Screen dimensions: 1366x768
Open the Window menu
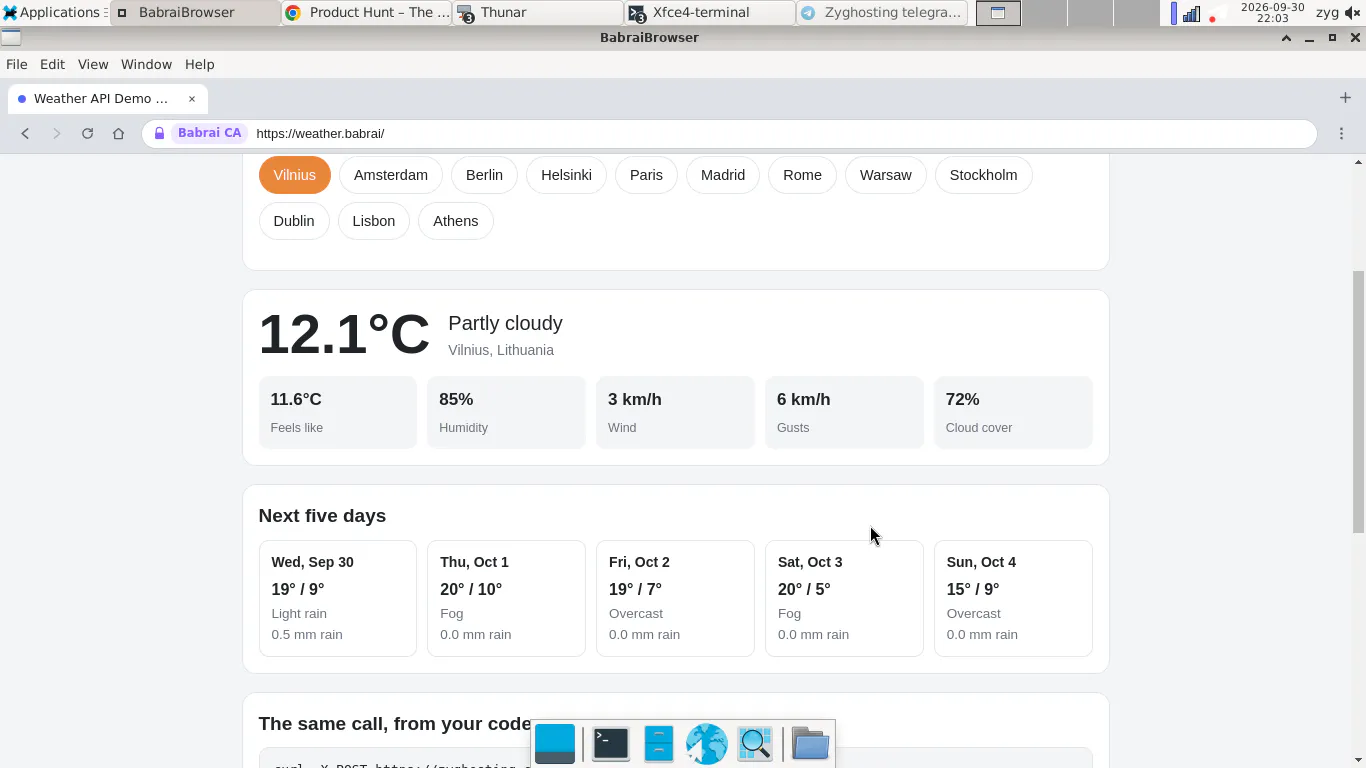146,64
